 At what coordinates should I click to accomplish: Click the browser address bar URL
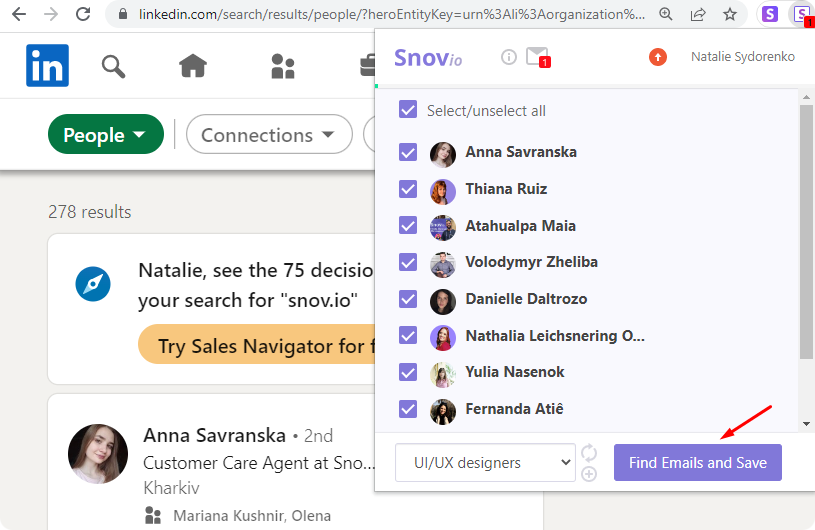pos(391,14)
